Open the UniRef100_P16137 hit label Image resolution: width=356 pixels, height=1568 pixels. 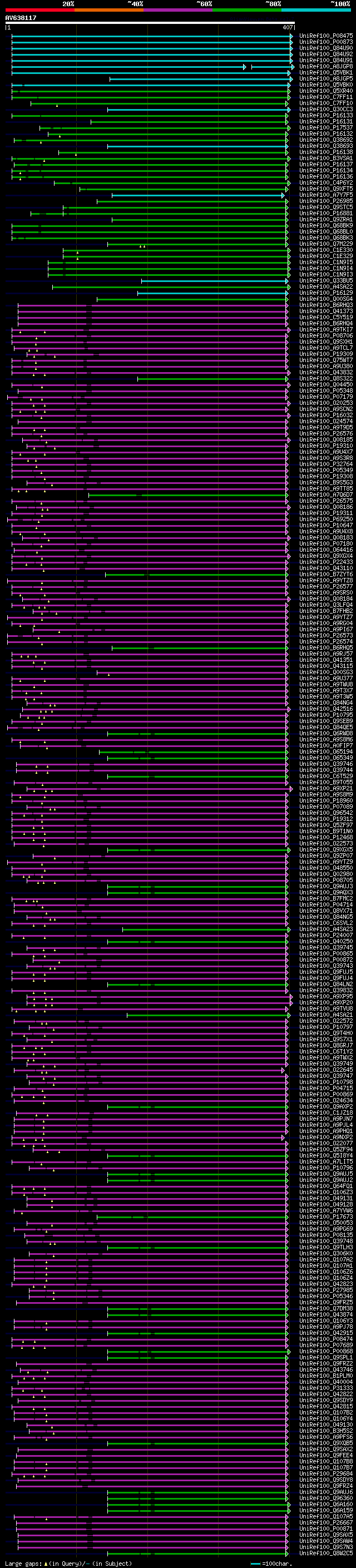(326, 164)
